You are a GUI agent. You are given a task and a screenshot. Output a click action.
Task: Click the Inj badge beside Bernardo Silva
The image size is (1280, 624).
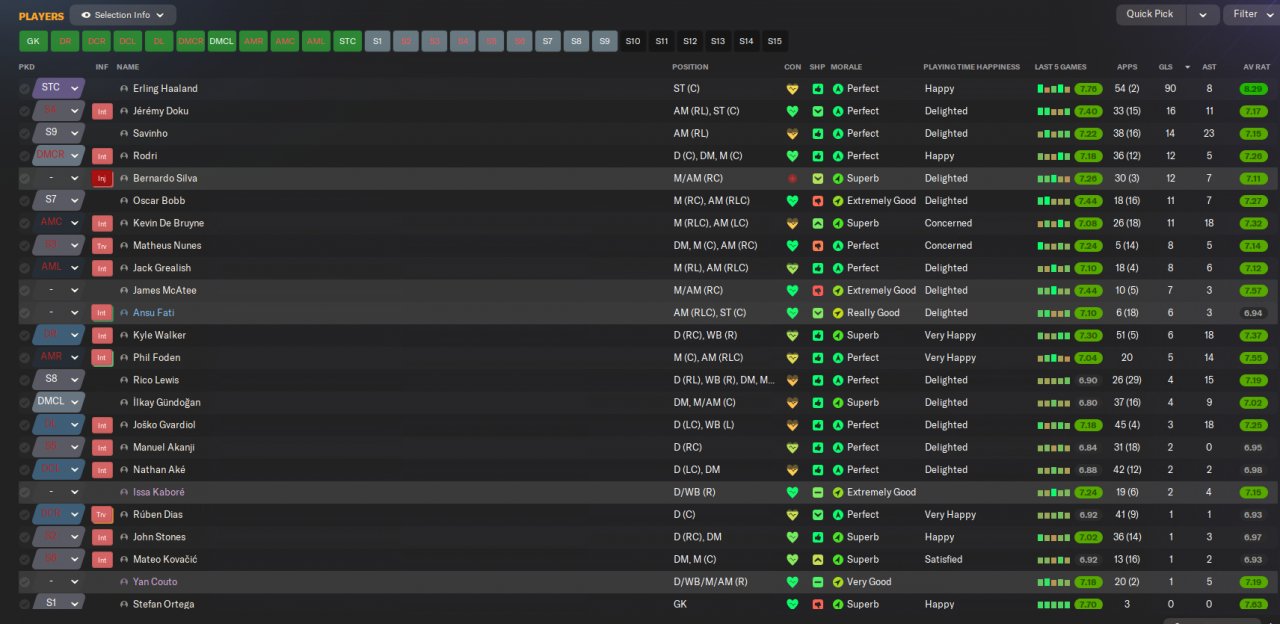pyautogui.click(x=102, y=179)
